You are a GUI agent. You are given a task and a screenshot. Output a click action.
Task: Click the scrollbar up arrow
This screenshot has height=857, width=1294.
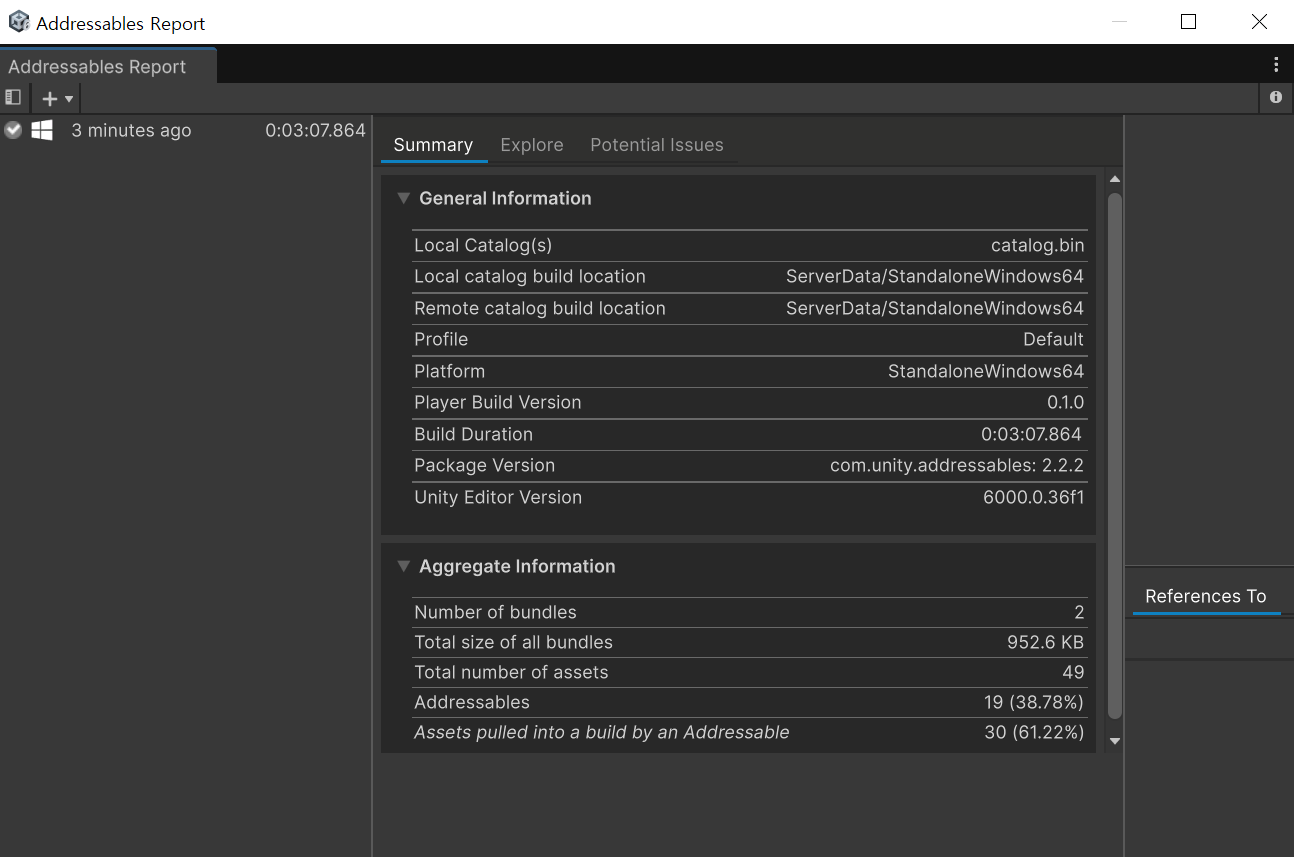(x=1114, y=180)
